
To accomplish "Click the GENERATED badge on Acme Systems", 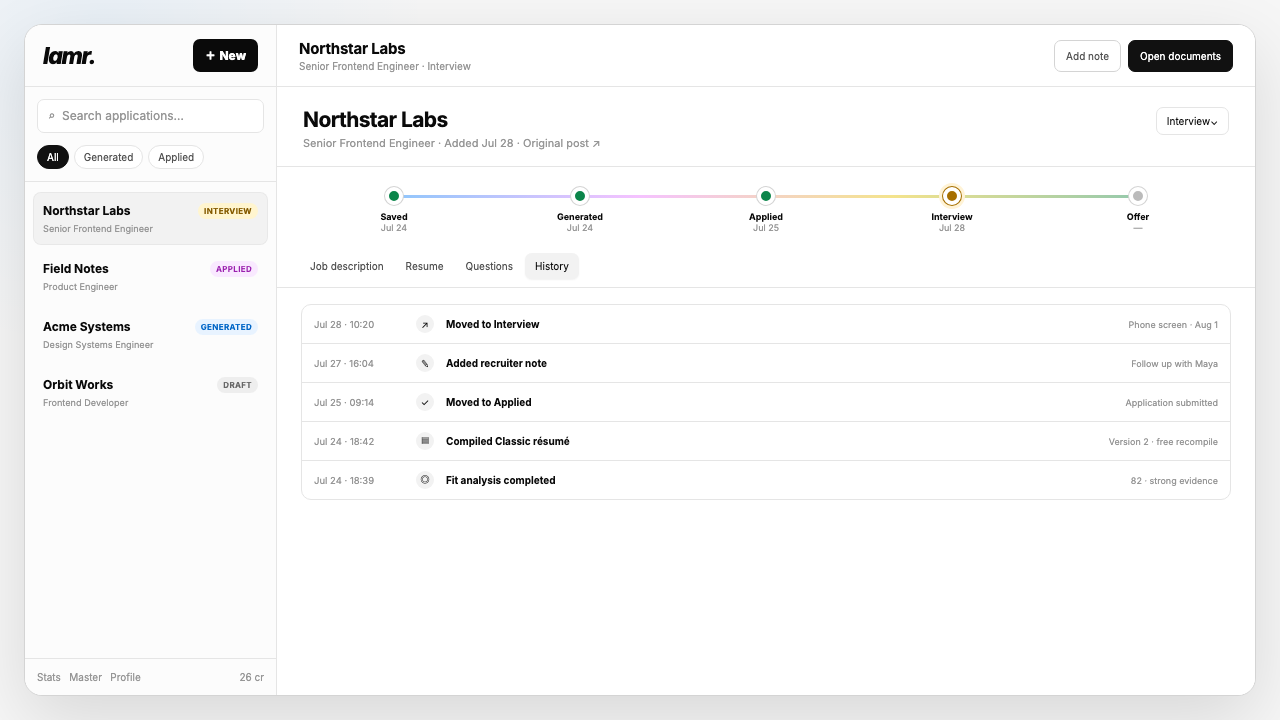I will (x=226, y=327).
